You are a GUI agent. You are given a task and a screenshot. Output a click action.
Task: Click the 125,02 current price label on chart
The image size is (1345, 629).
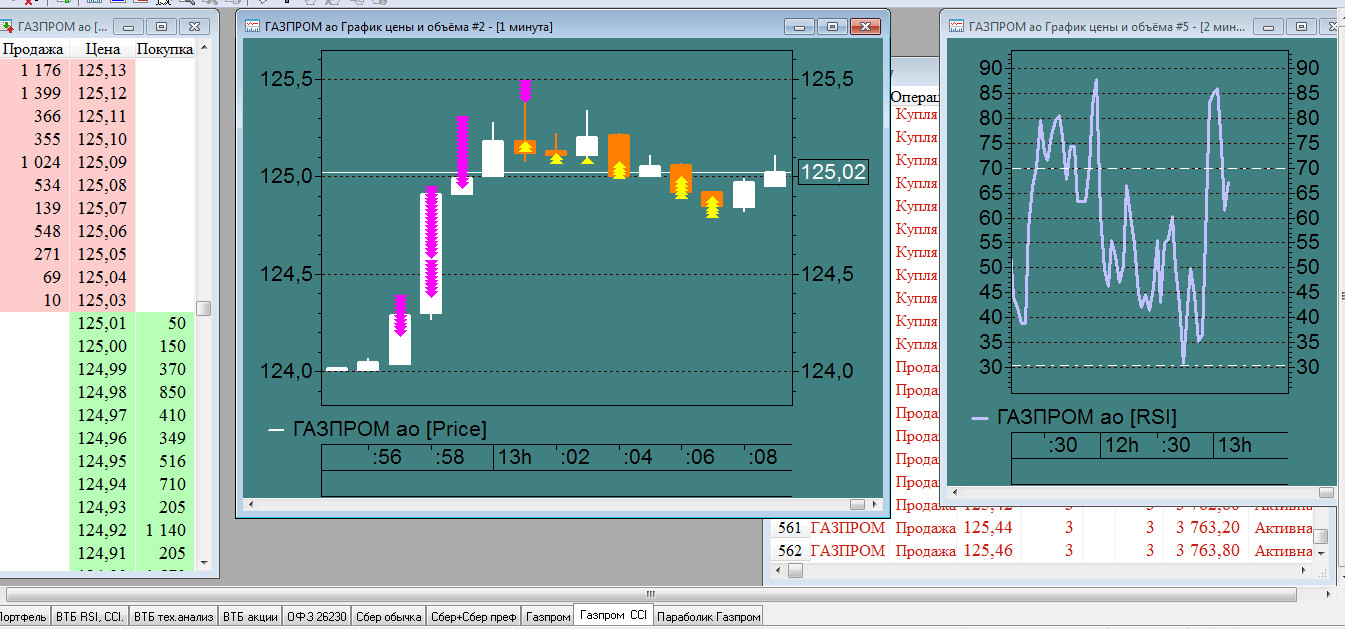coord(833,172)
